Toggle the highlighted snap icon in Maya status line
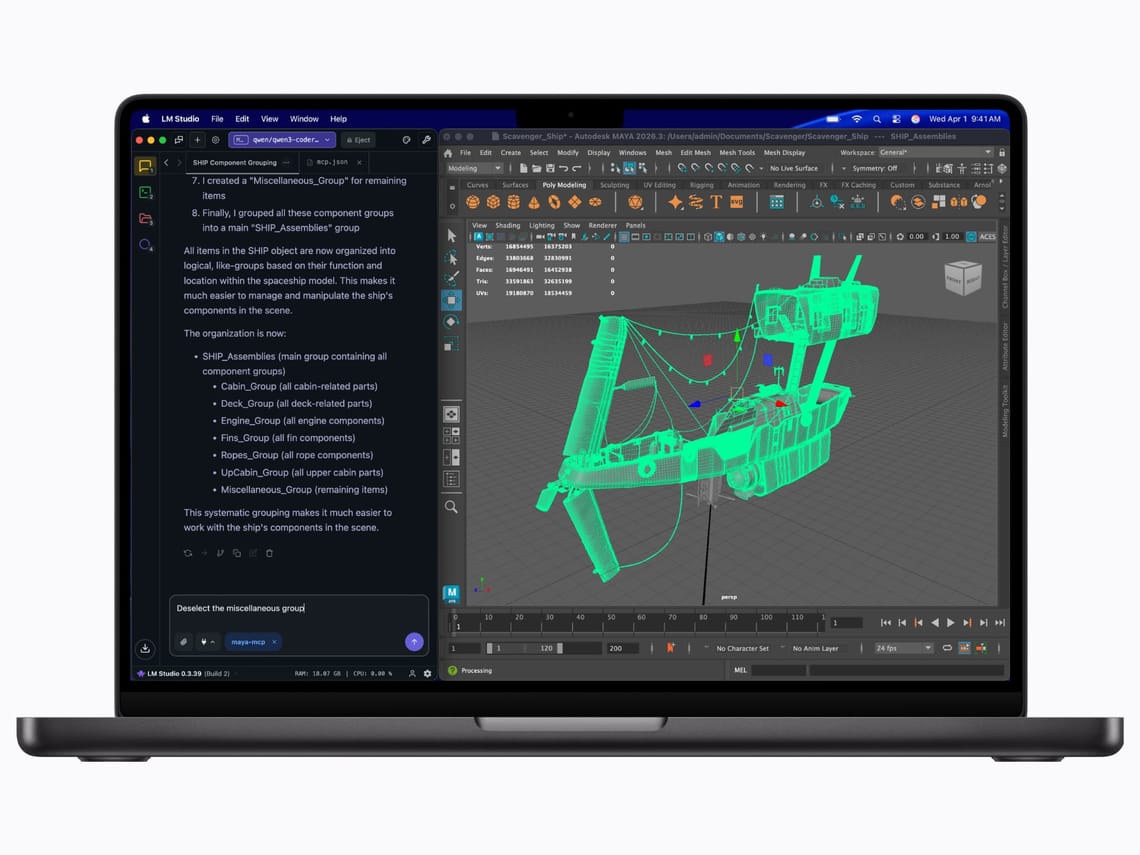The width and height of the screenshot is (1140, 855). point(630,168)
